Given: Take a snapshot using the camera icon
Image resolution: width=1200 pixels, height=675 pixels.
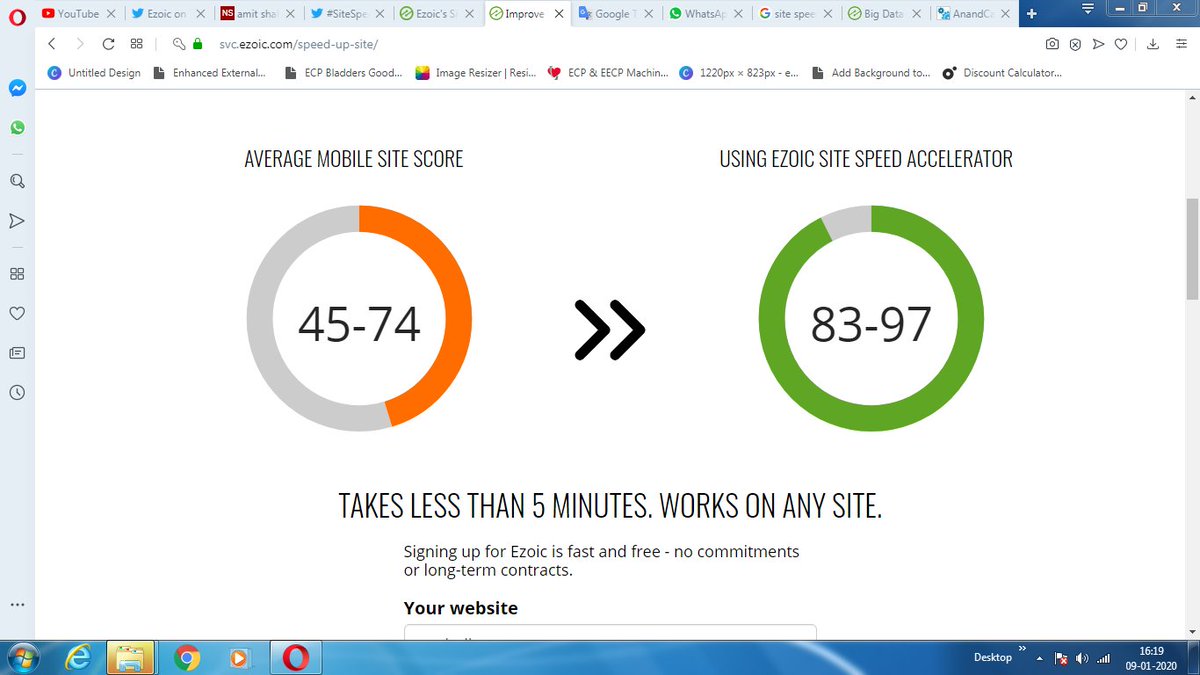Looking at the screenshot, I should pos(1052,44).
